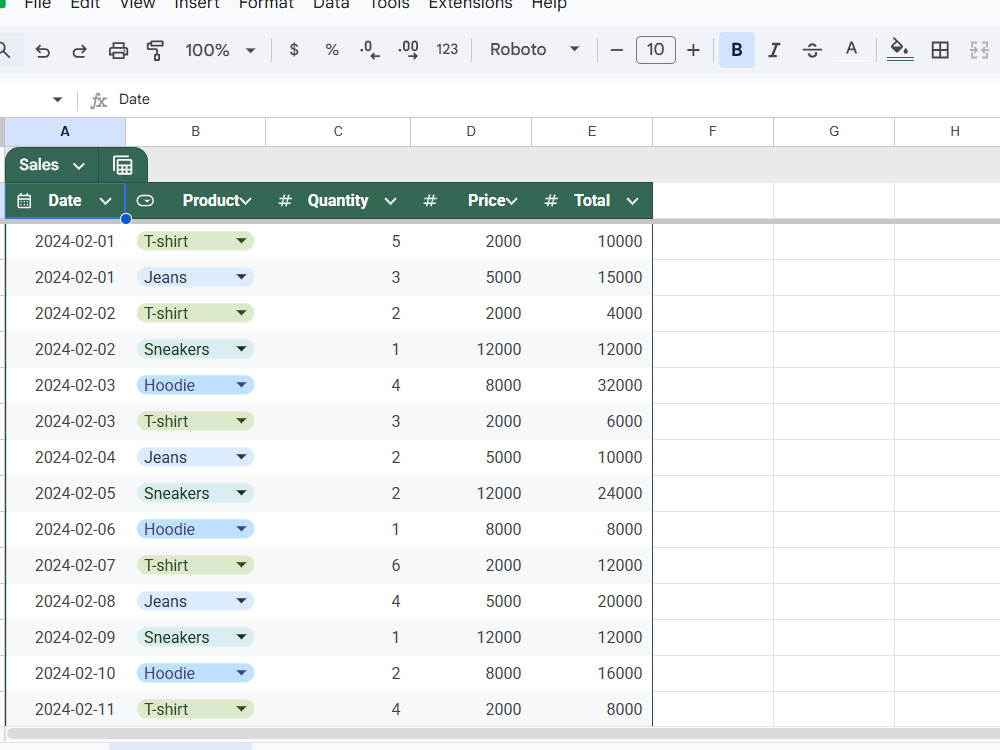The width and height of the screenshot is (1000, 750).
Task: Click the Print icon
Action: coord(118,50)
